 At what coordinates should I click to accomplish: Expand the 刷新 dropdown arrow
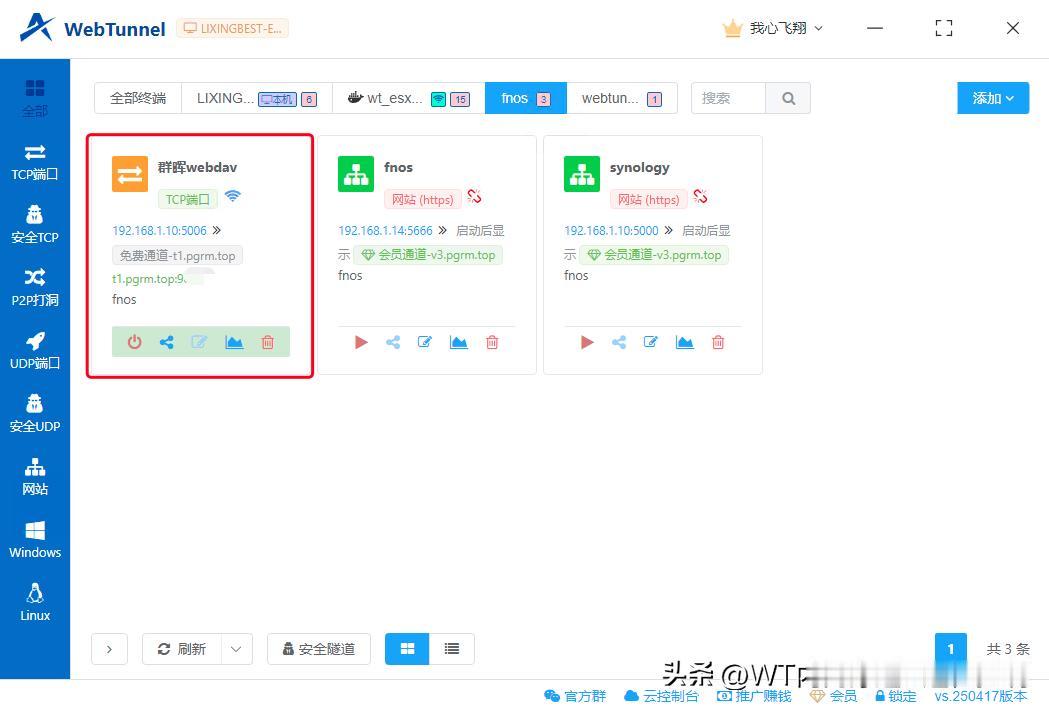pos(236,649)
